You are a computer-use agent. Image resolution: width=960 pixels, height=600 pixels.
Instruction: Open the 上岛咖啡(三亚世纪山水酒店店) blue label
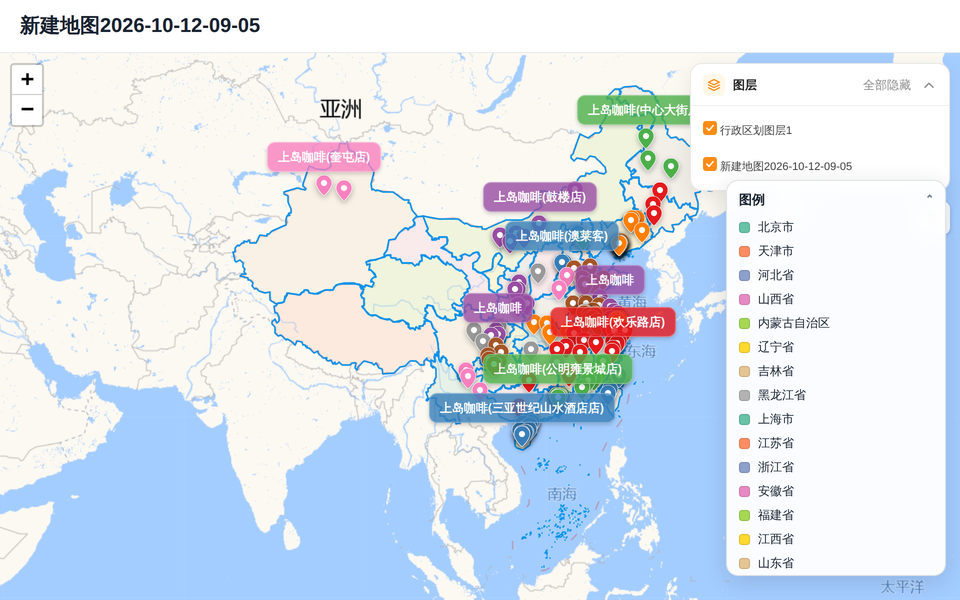[x=522, y=408]
